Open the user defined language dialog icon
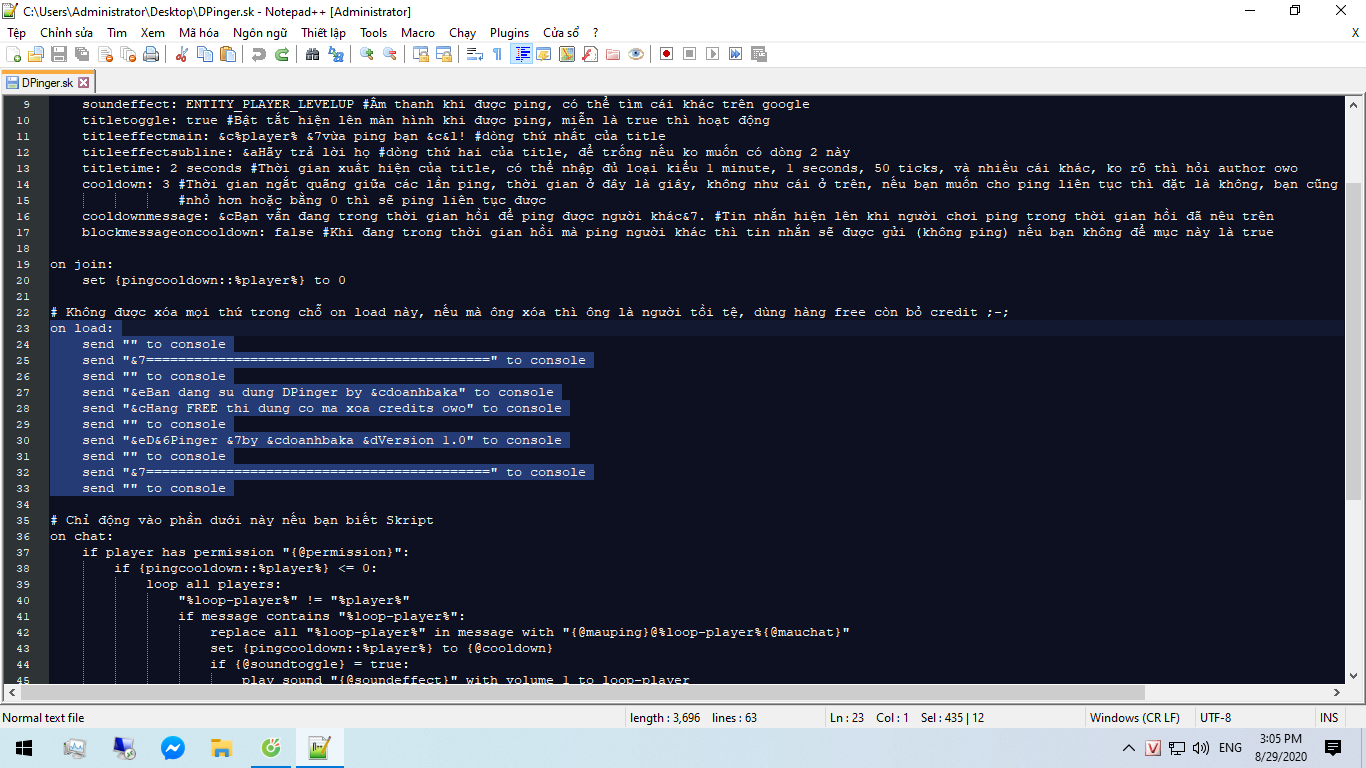The height and width of the screenshot is (768, 1366). tap(543, 54)
